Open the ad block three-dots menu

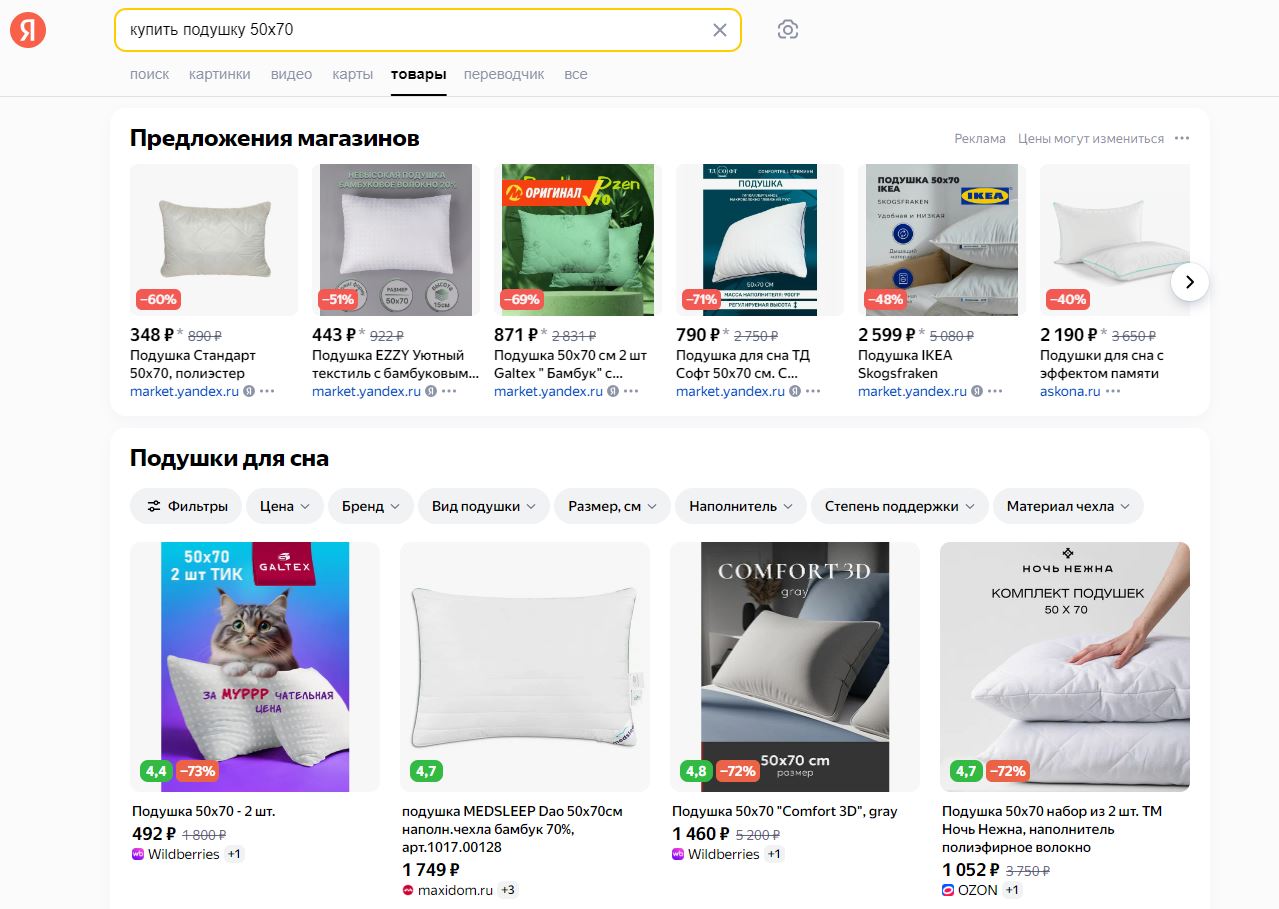click(x=1182, y=138)
